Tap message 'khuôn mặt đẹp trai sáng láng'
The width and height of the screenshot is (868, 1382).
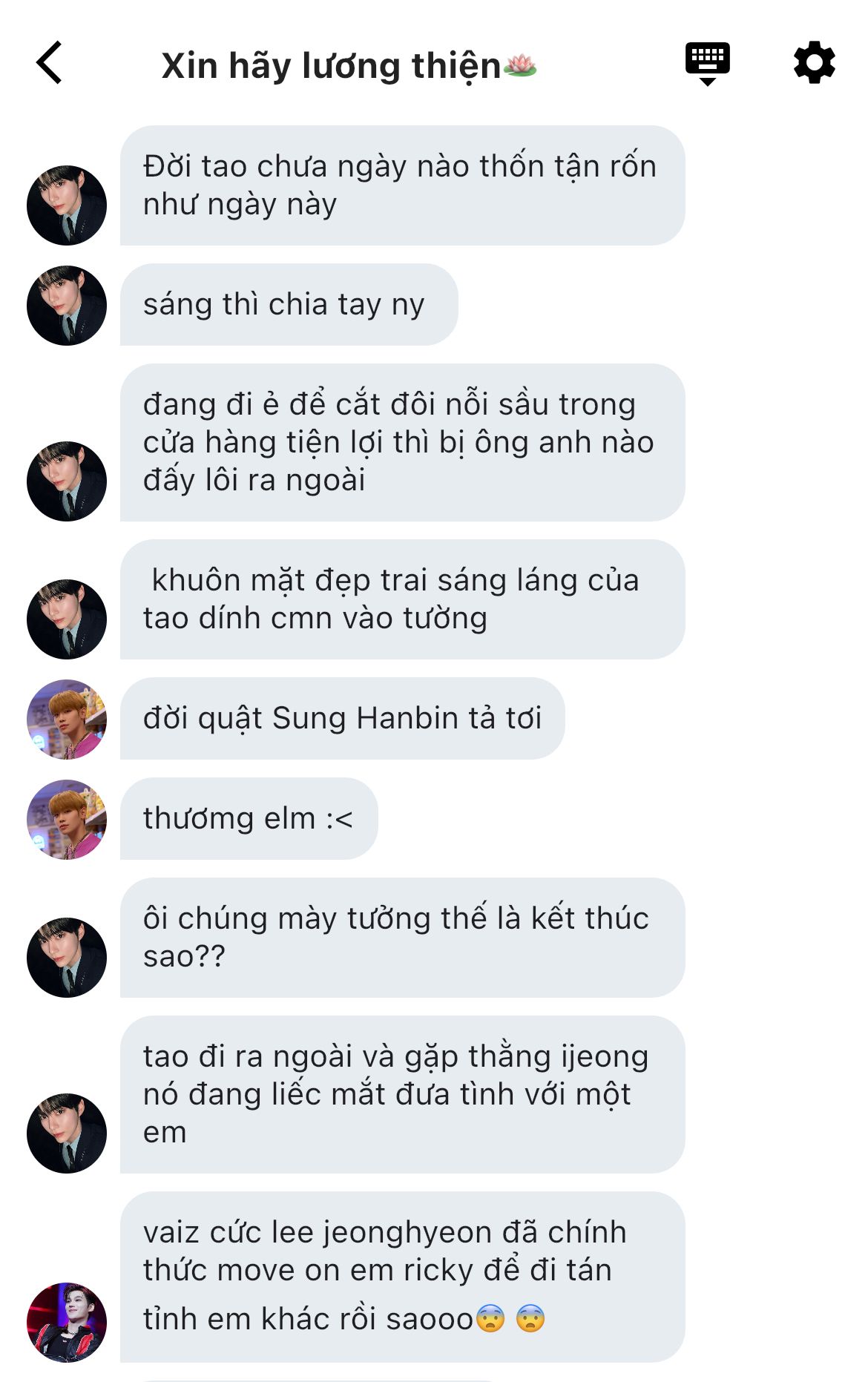point(402,599)
